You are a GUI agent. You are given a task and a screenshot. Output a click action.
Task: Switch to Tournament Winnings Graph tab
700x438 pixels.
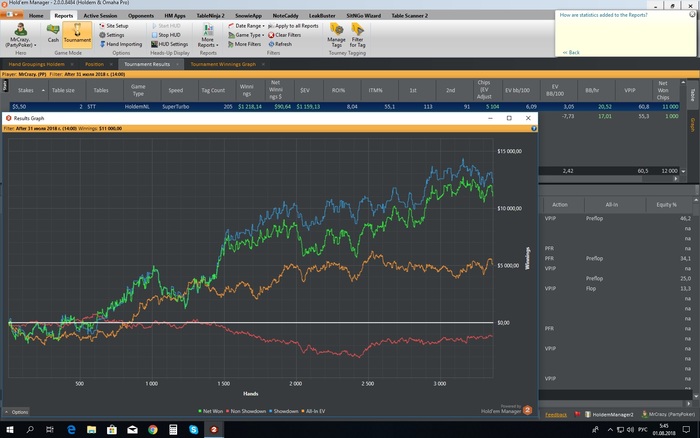(223, 64)
